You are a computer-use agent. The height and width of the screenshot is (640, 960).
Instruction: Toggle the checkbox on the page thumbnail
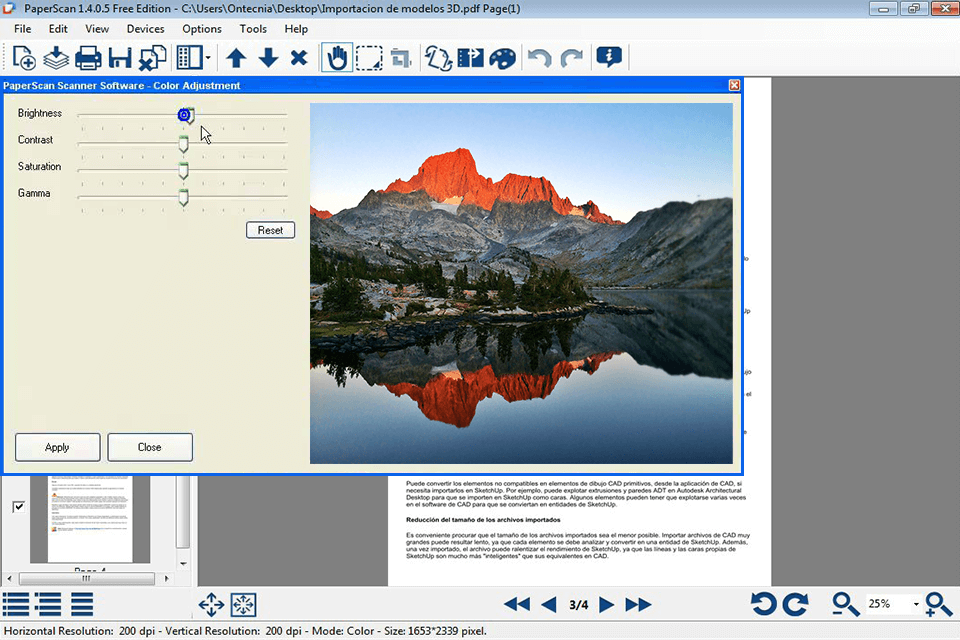tap(18, 506)
